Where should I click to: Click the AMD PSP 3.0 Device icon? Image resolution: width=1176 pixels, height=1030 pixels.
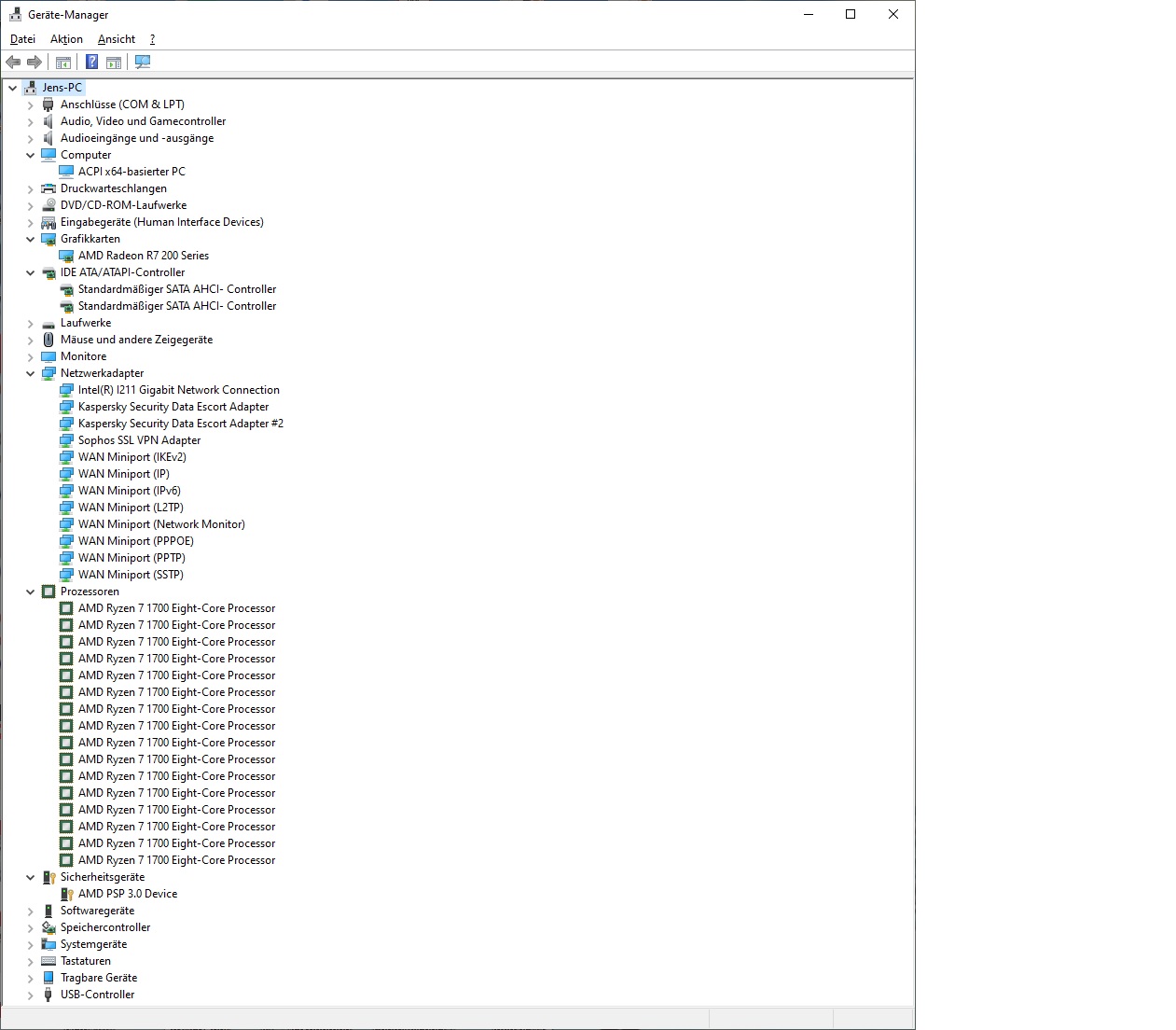(x=66, y=894)
